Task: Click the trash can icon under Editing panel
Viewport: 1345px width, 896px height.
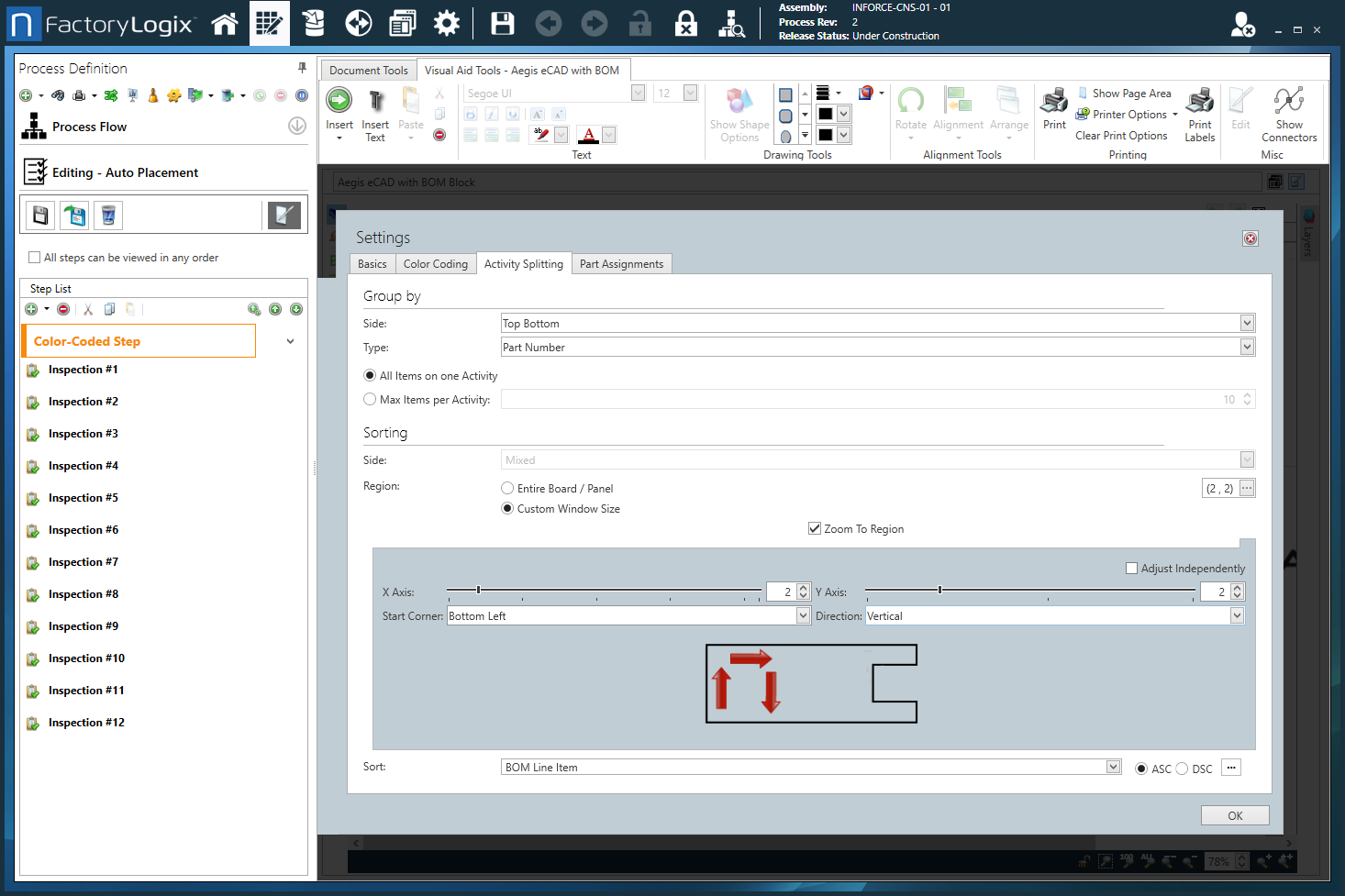Action: point(107,215)
